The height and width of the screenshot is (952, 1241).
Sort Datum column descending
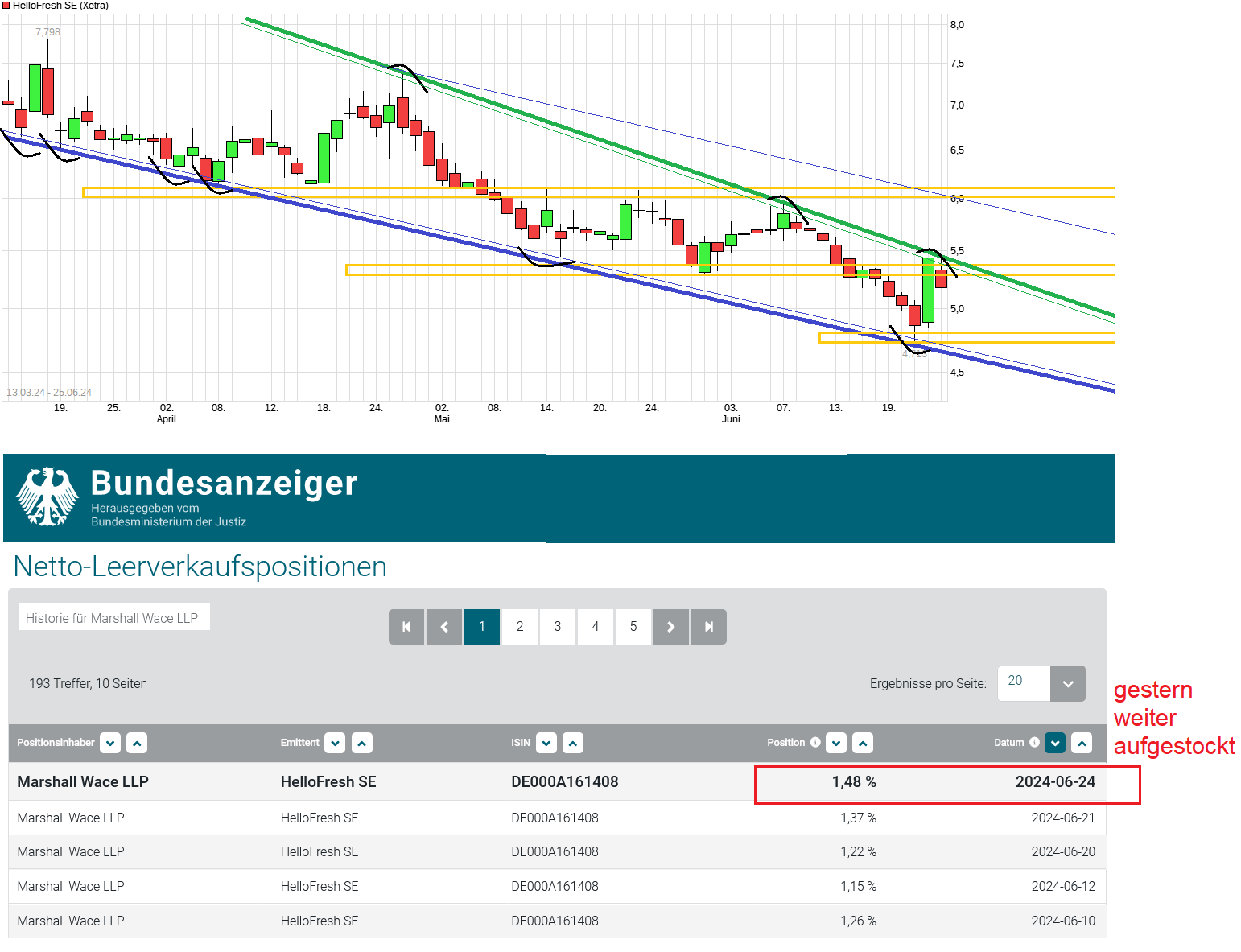[1055, 743]
